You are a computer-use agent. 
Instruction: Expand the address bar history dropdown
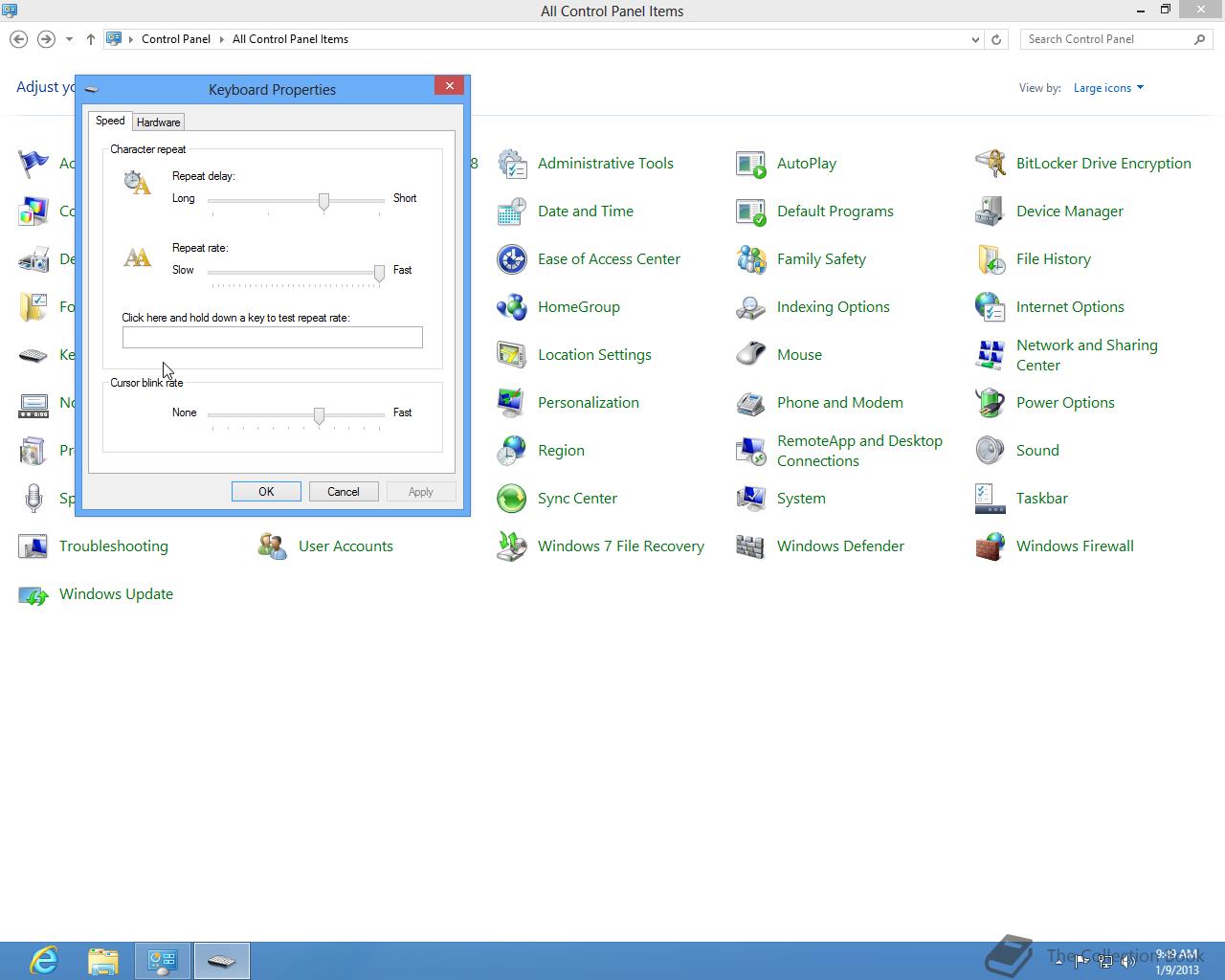[975, 39]
